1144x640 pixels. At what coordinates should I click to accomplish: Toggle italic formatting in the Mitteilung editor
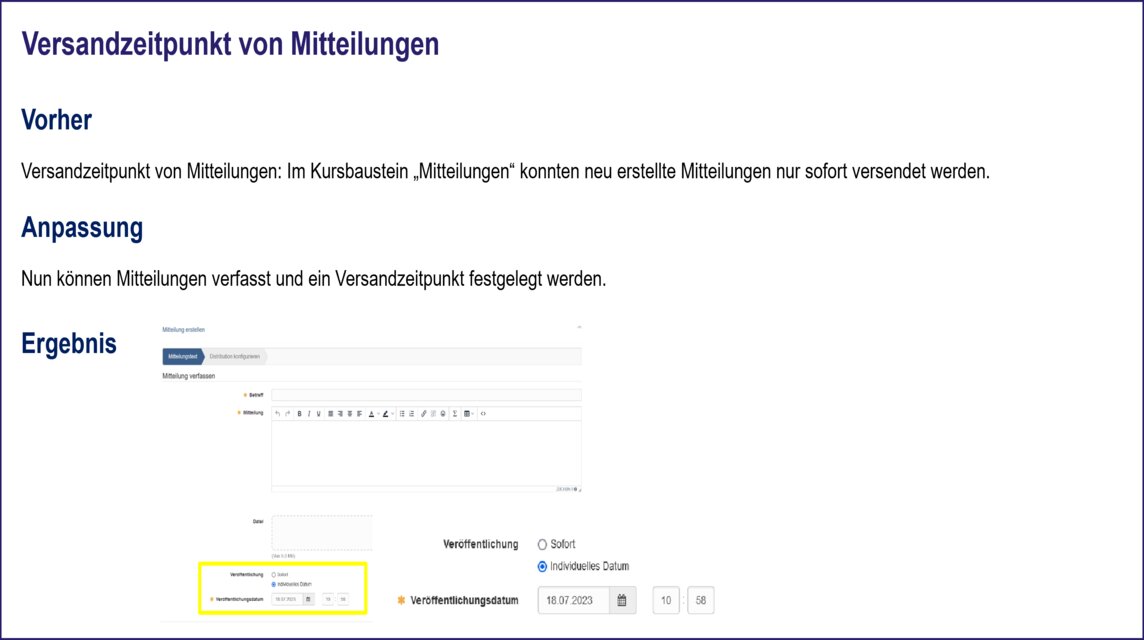pyautogui.click(x=309, y=414)
